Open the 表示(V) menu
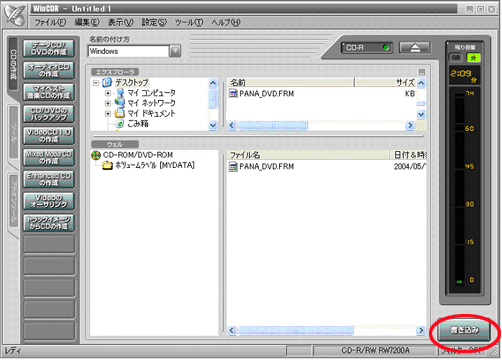Screen dimensions: 502x360 point(121,22)
